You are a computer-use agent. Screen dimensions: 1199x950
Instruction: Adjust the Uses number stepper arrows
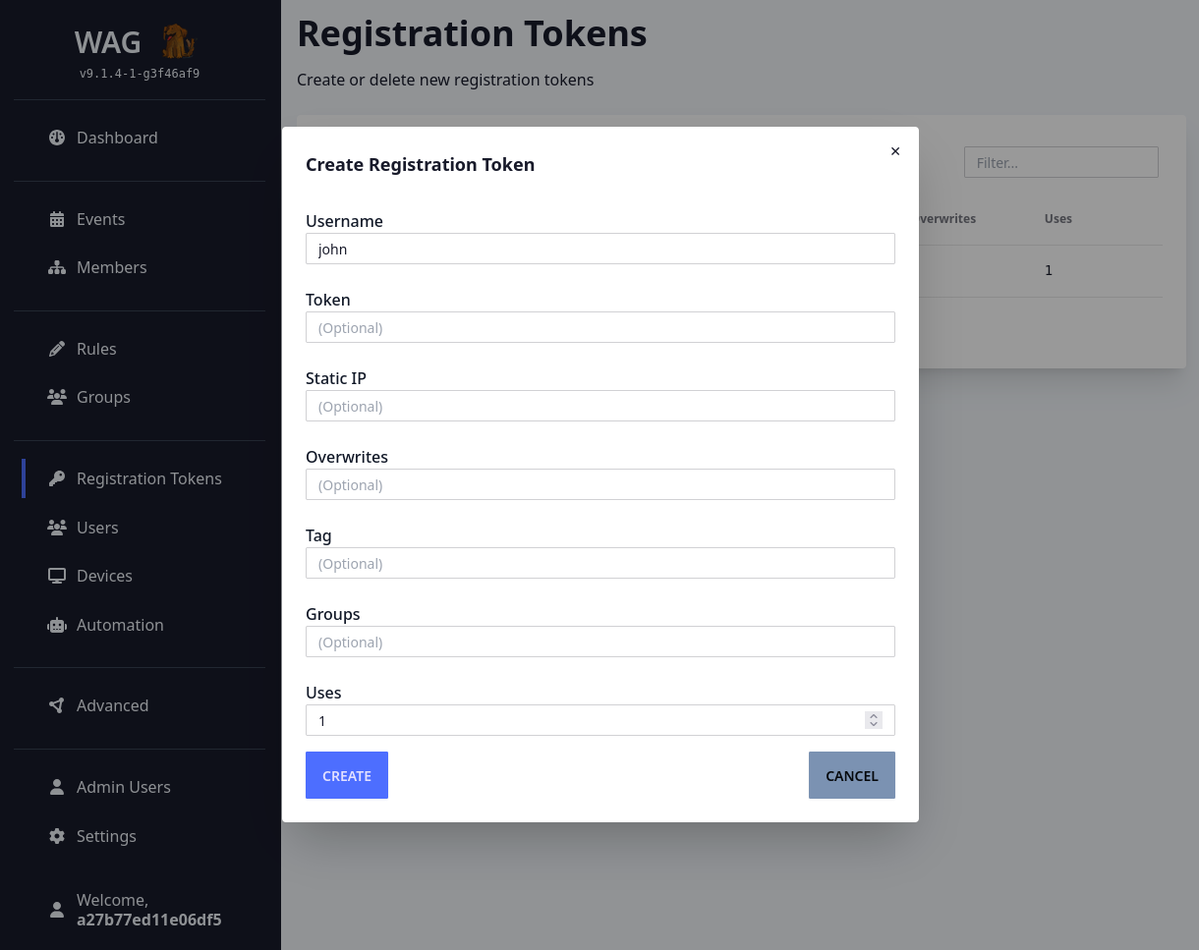[x=873, y=720]
